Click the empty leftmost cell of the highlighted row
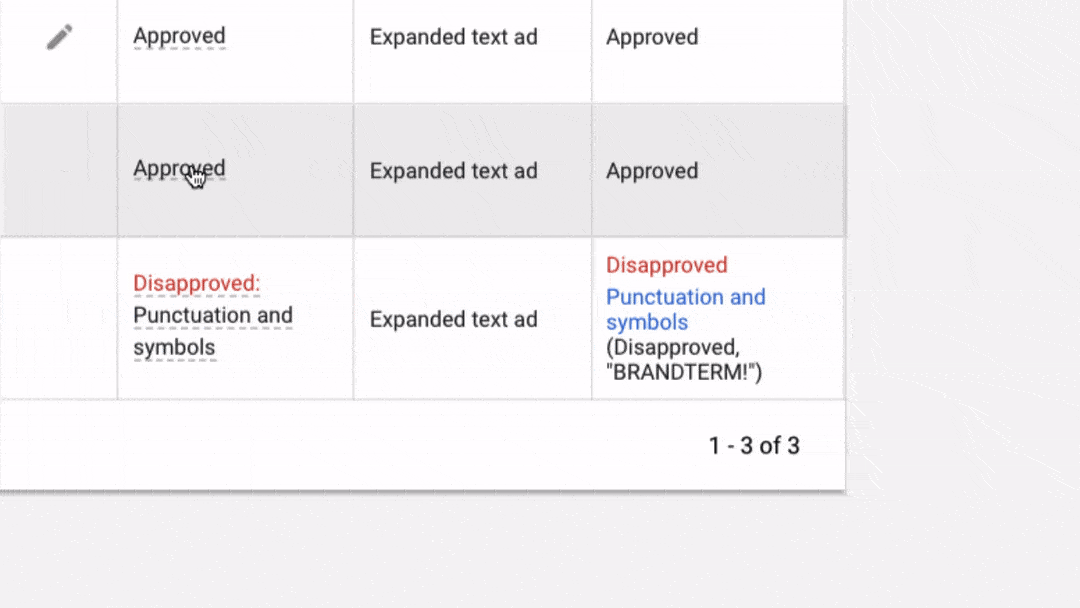Viewport: 1080px width, 608px height. [58, 171]
